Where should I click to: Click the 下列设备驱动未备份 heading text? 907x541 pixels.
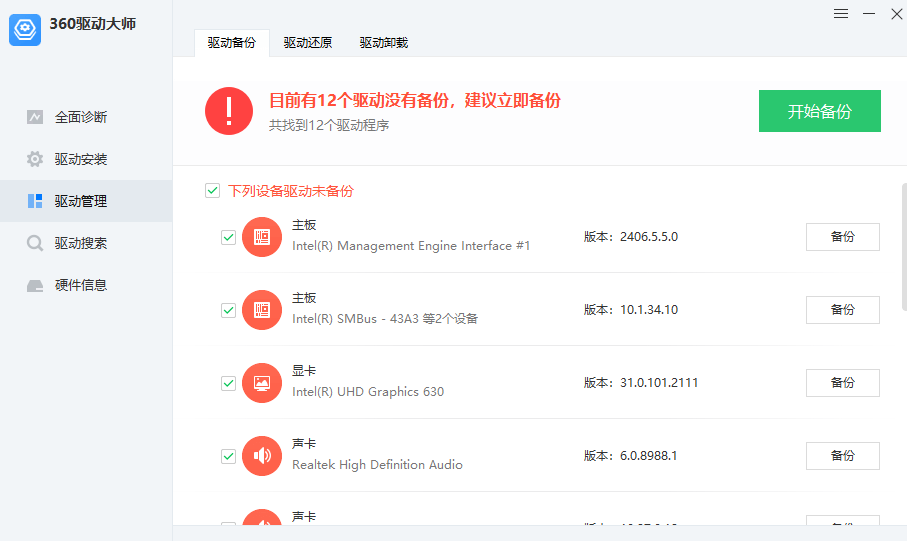coord(290,191)
